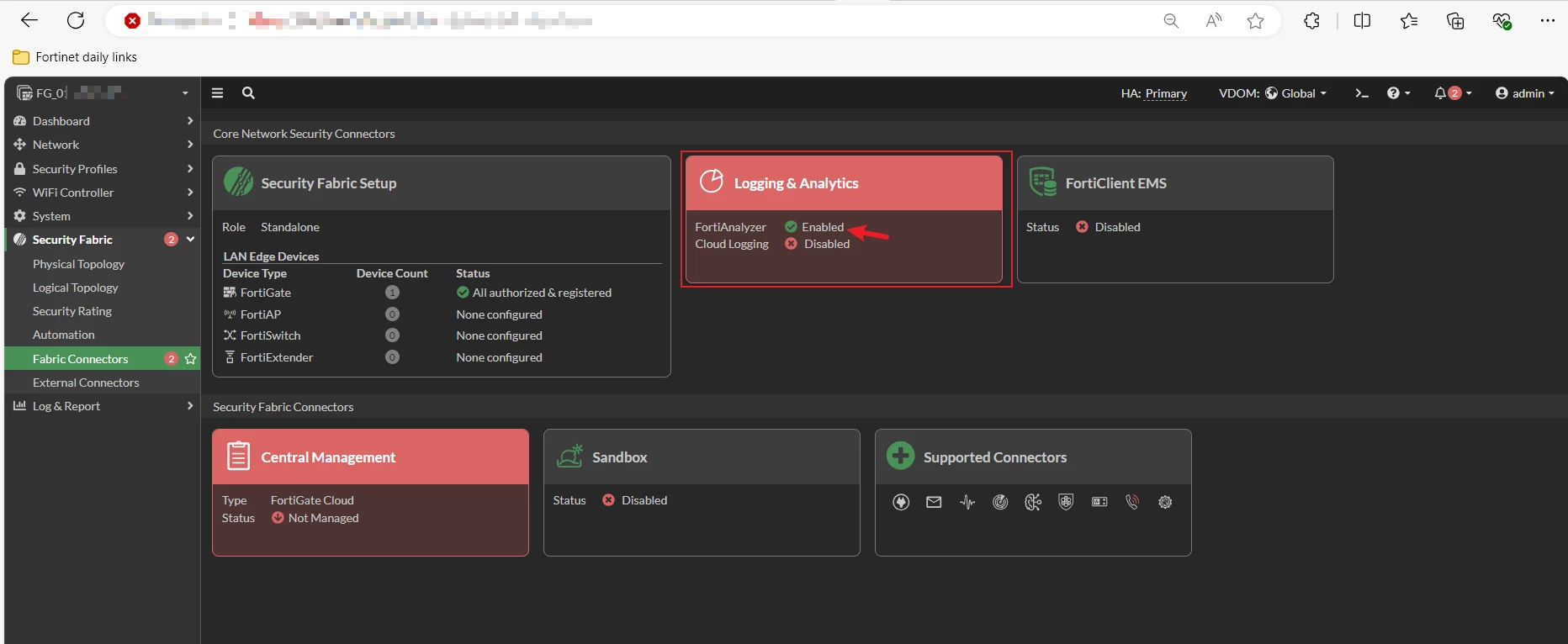Expand the Dashboard menu
The height and width of the screenshot is (644, 1568).
(103, 121)
